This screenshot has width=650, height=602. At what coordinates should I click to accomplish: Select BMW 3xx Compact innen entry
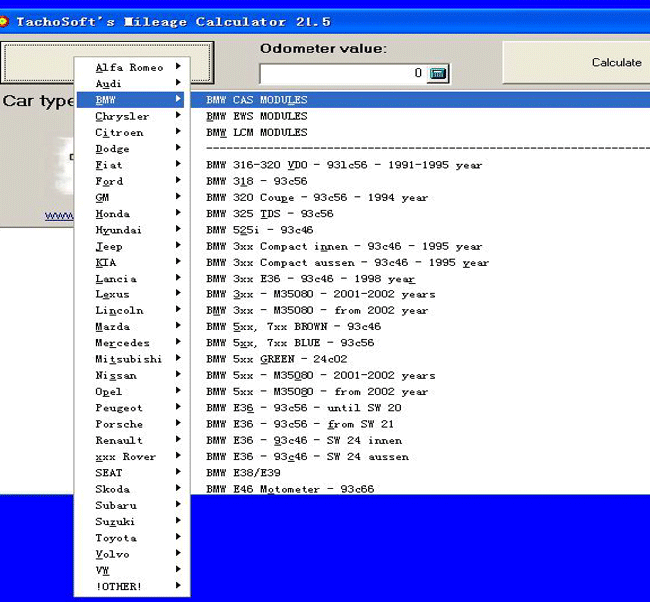(x=420, y=246)
